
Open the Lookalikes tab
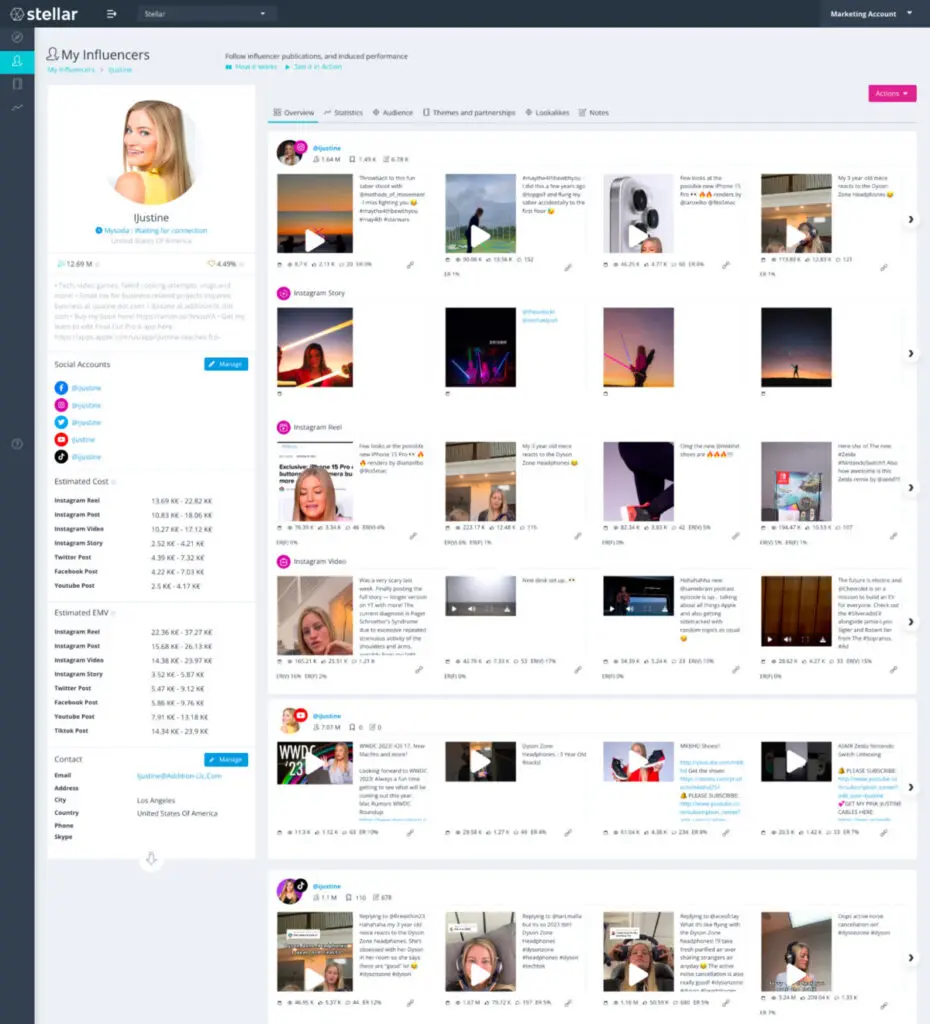coord(547,113)
